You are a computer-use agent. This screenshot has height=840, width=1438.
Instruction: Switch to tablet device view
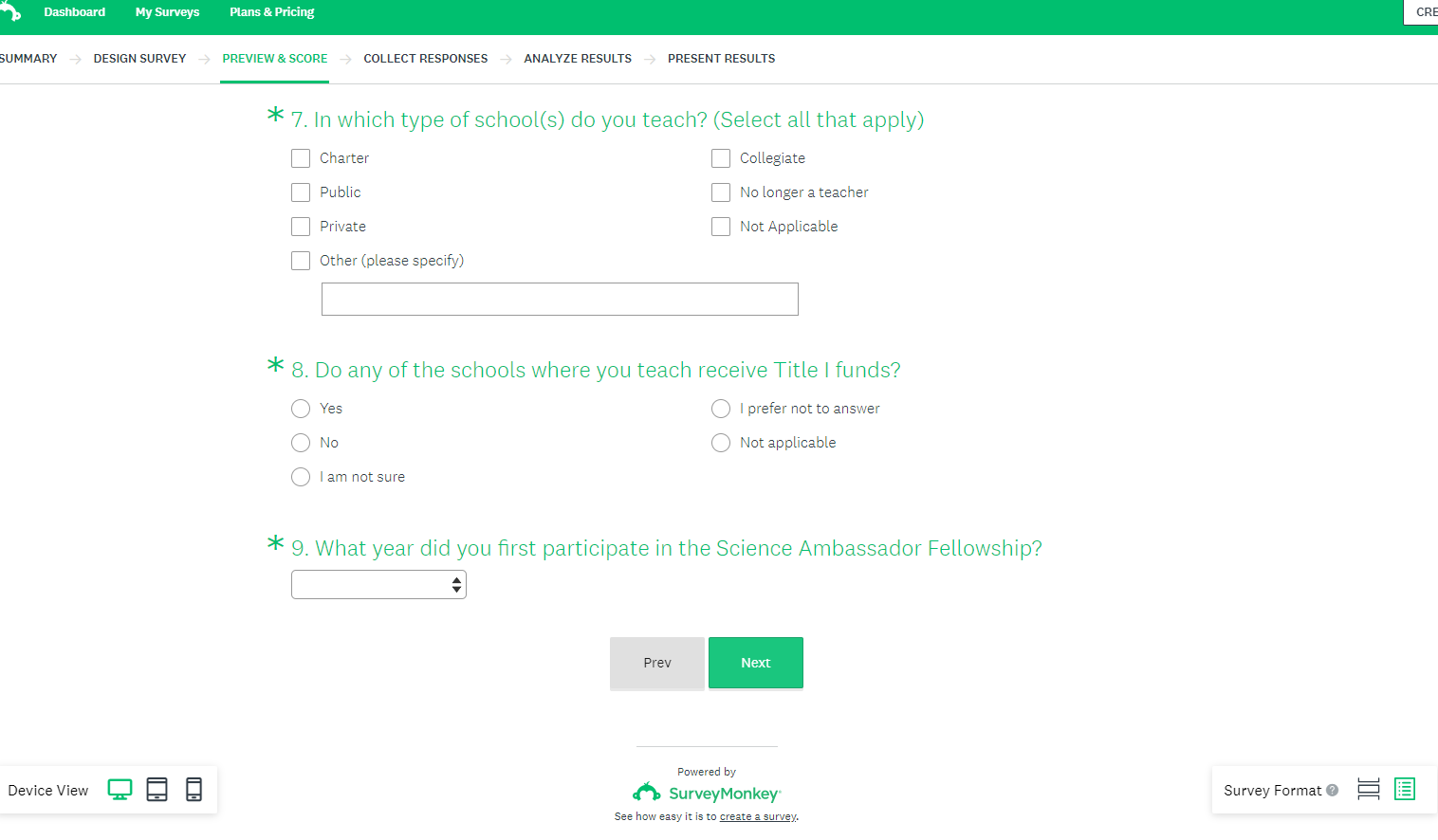pos(157,790)
